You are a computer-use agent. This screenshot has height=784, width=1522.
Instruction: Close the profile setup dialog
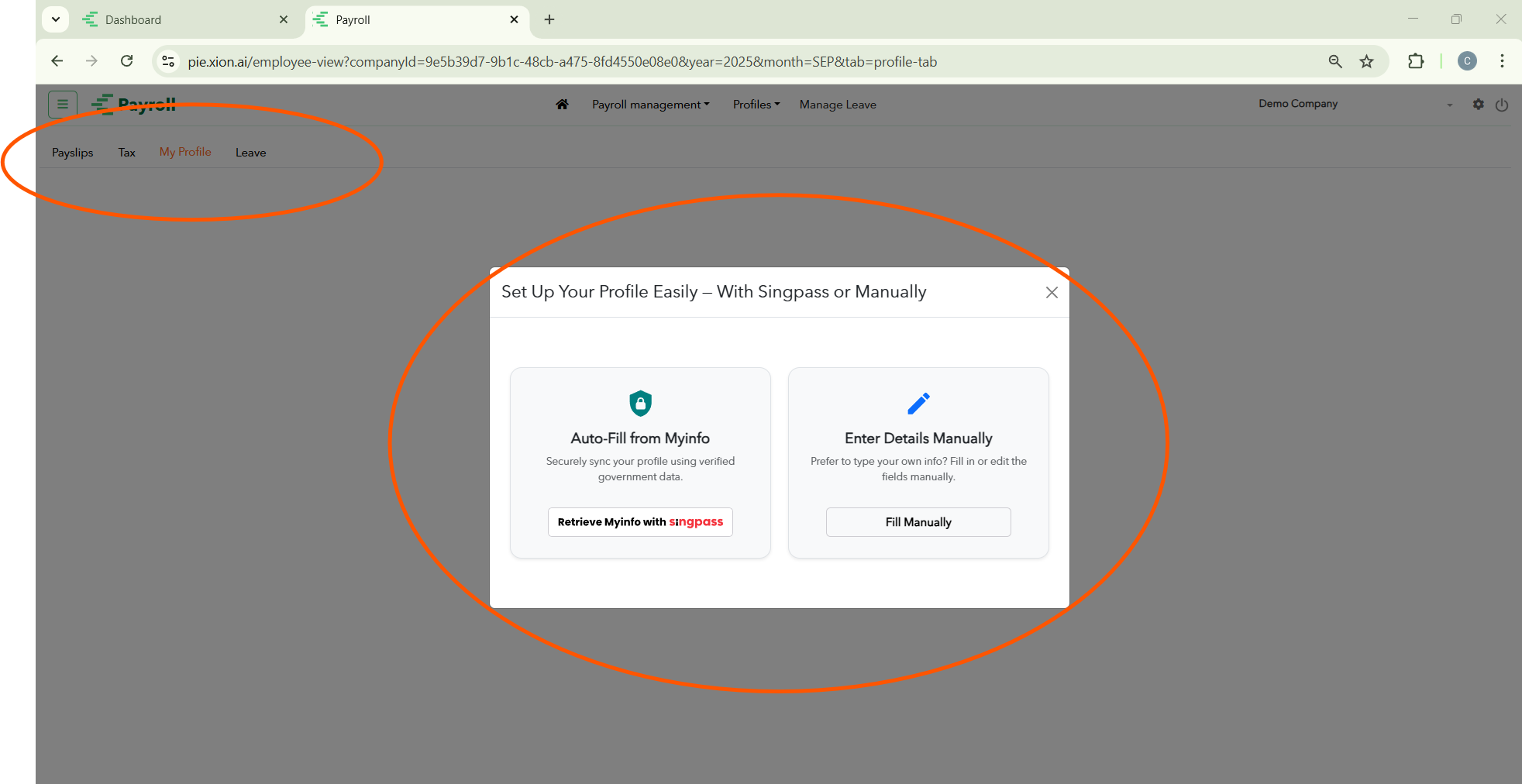pyautogui.click(x=1052, y=292)
